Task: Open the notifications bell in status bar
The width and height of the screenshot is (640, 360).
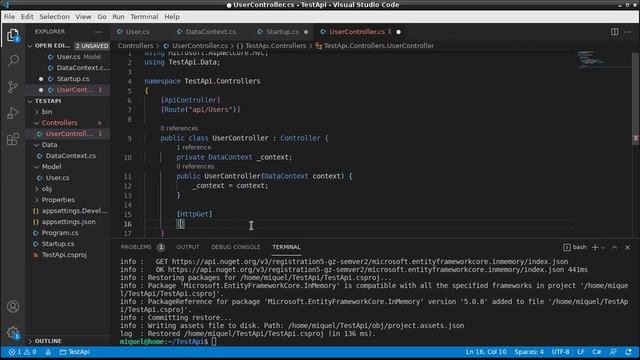Action: coord(628,352)
